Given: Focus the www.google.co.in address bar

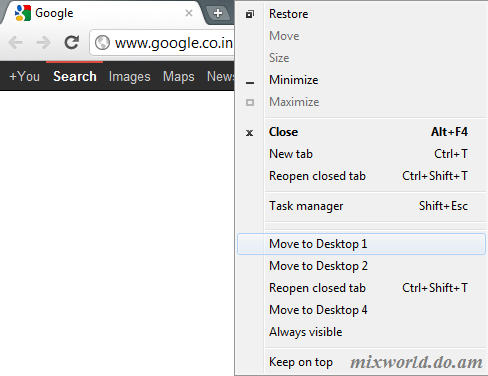Looking at the screenshot, I should [162, 43].
